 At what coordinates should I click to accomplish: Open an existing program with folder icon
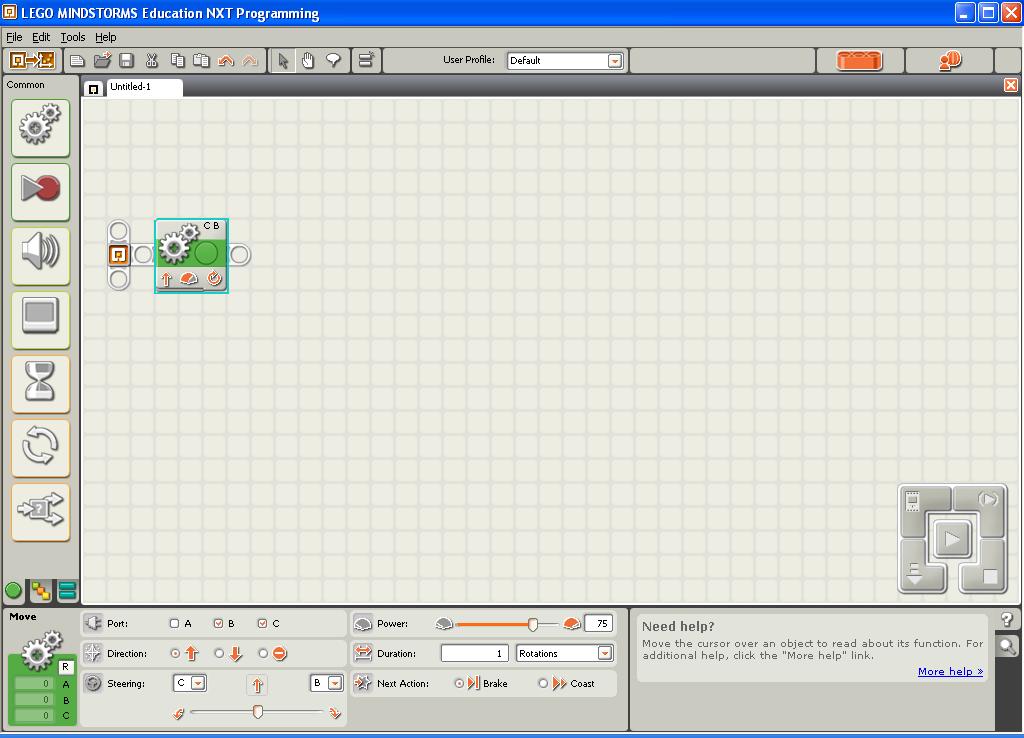click(102, 61)
